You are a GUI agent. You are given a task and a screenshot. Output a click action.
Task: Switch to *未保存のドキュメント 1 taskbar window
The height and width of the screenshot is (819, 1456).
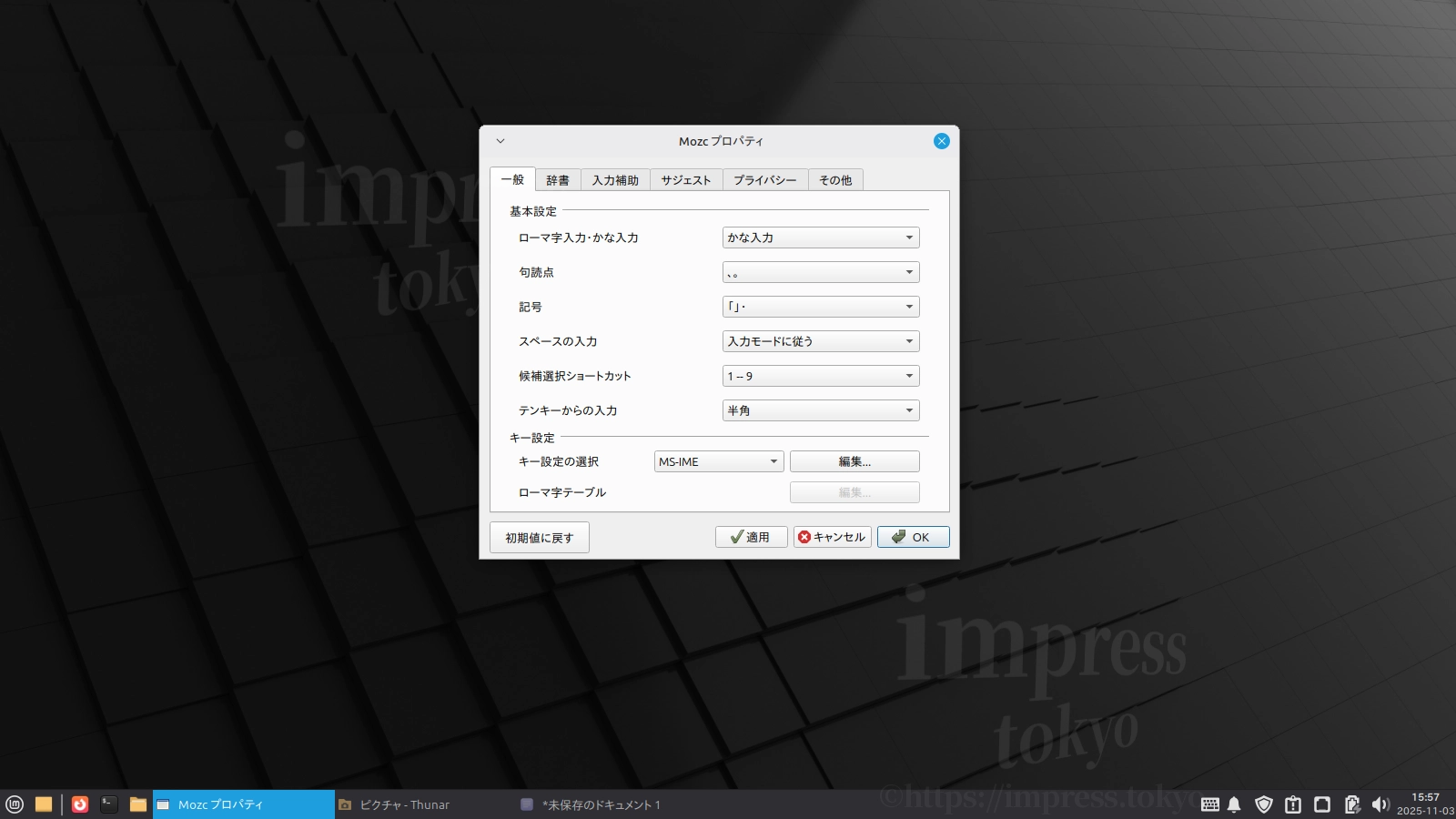point(608,804)
